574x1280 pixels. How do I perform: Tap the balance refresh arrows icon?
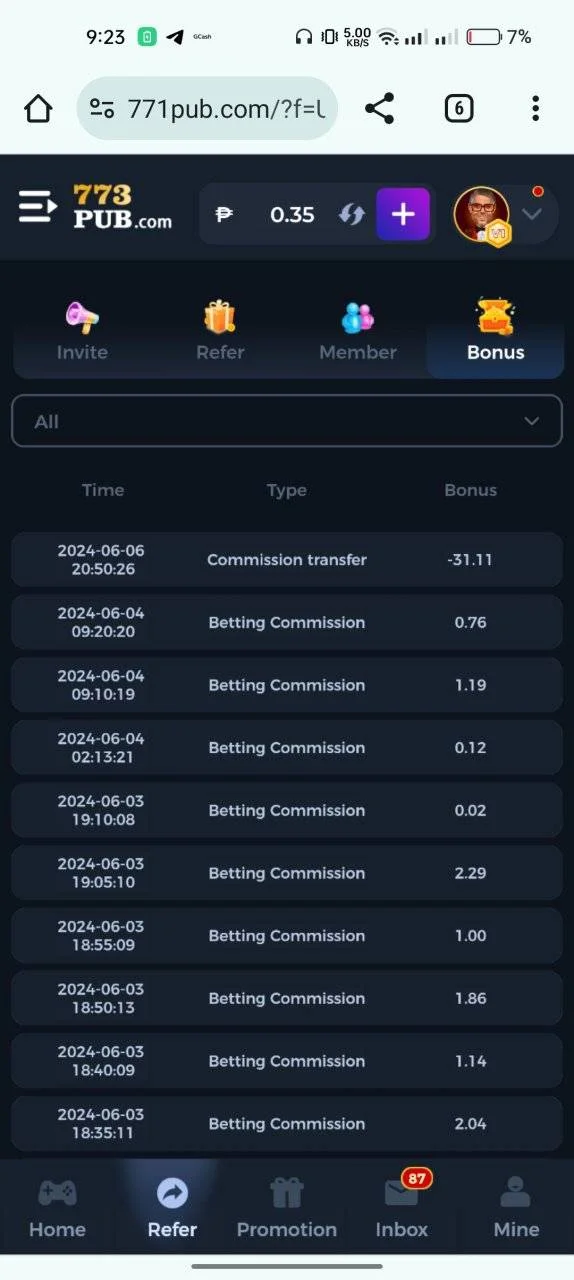coord(351,214)
